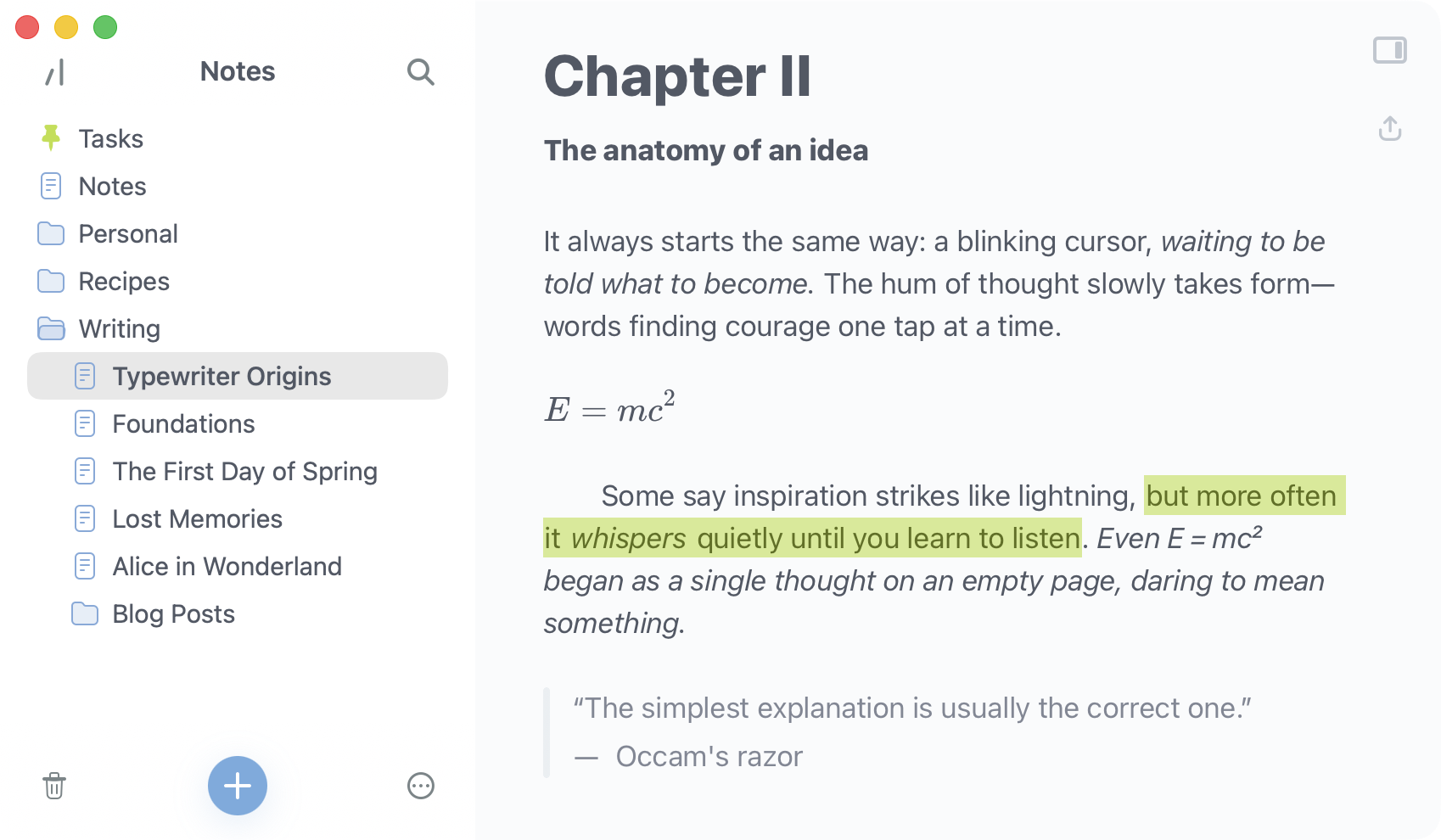The image size is (1441, 840).
Task: Open the pinned Tasks item
Action: coord(110,138)
